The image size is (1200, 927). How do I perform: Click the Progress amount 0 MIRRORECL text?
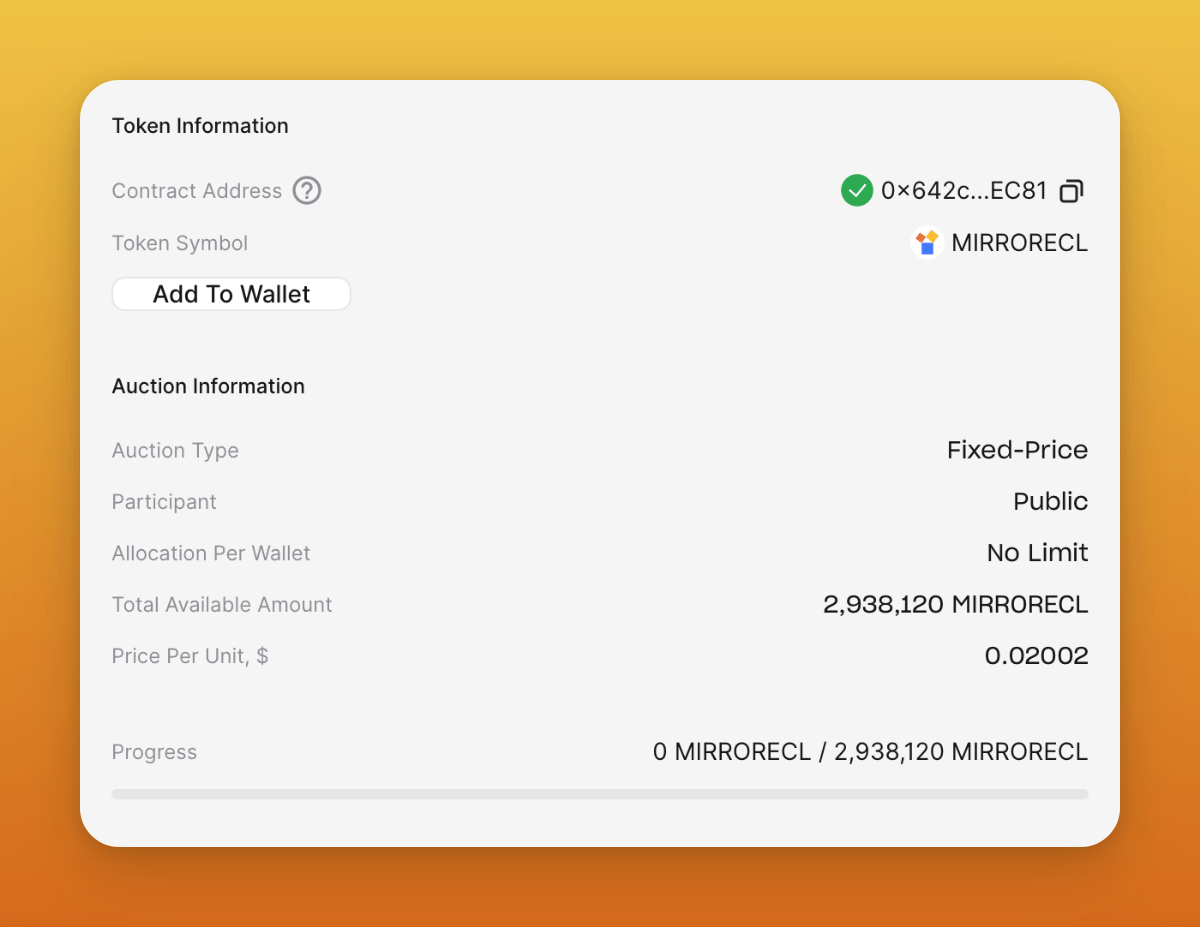click(x=731, y=752)
